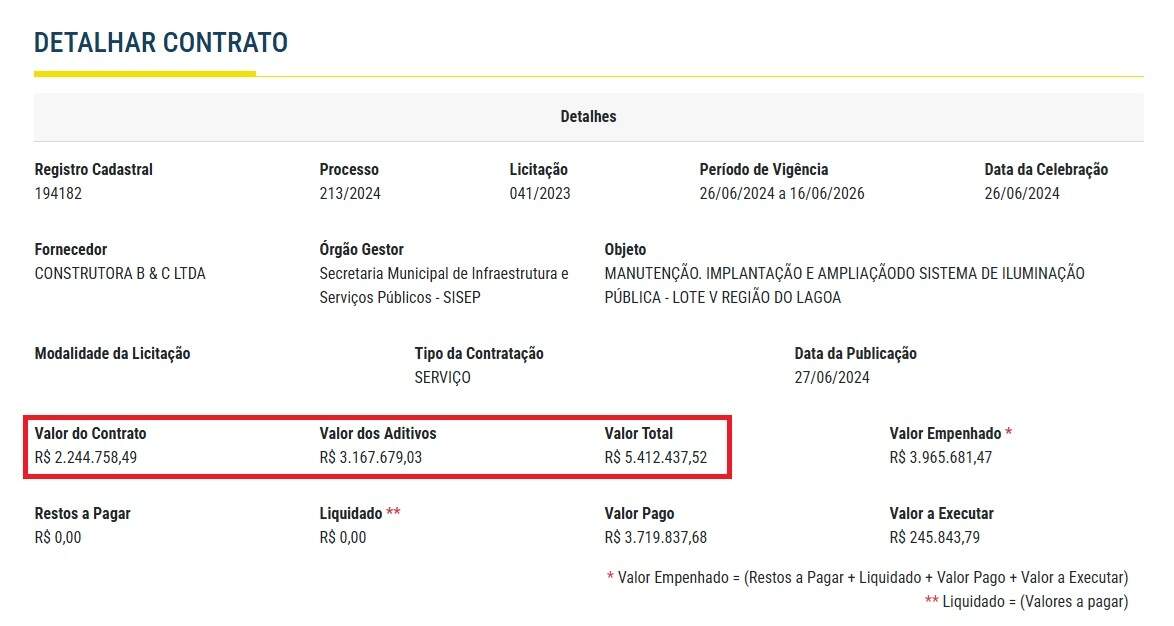
Task: Click the DETALHAR CONTRATO page title
Action: point(161,43)
